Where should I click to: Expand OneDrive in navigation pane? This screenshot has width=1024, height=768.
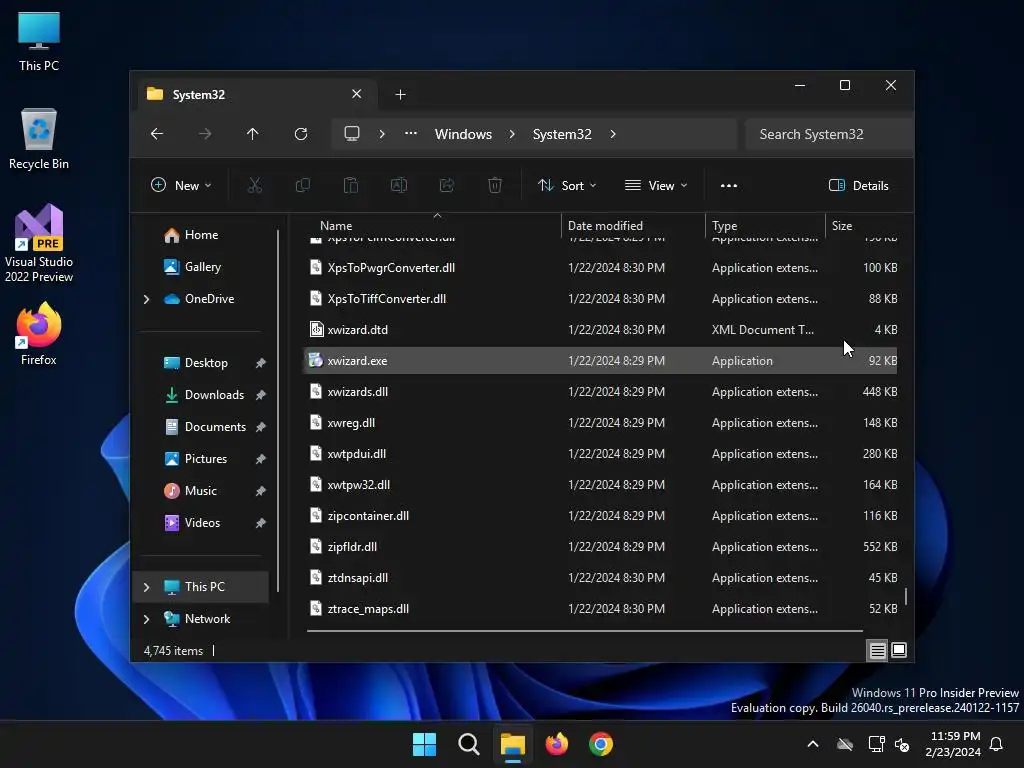click(x=146, y=299)
